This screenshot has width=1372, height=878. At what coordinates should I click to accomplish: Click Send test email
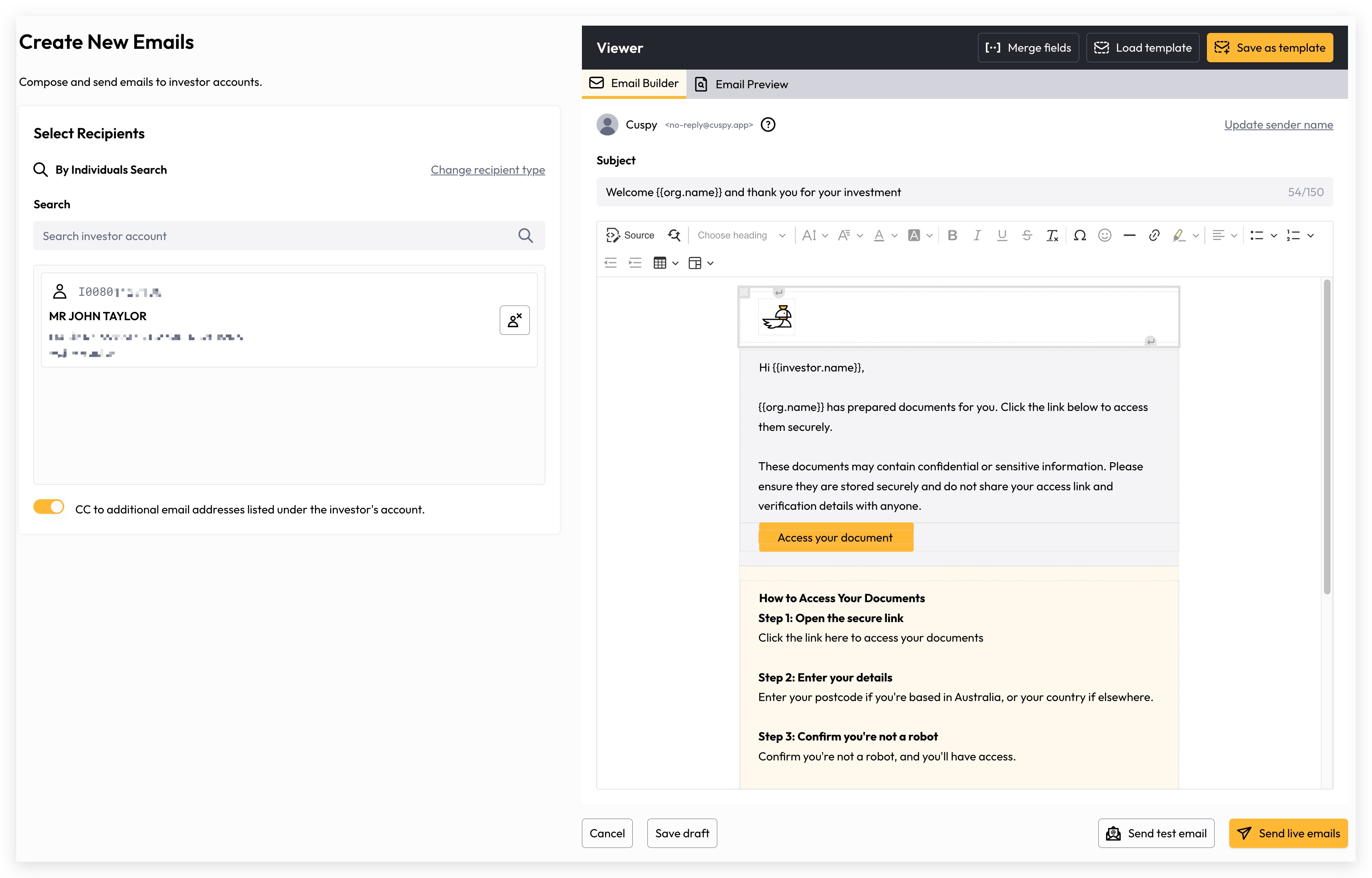[1156, 833]
